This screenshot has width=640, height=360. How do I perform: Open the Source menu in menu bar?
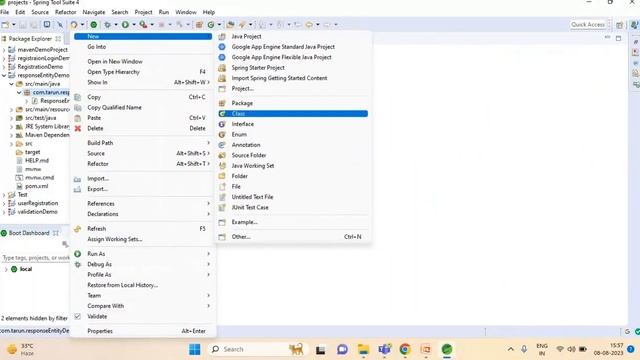coord(40,12)
